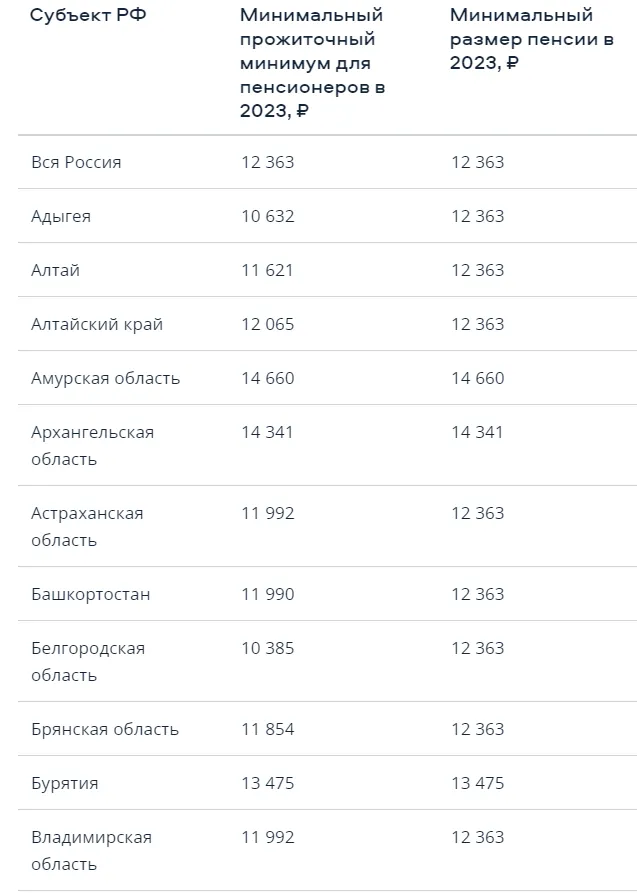Click the 'Алтай' region name
637x895 pixels.
point(55,270)
